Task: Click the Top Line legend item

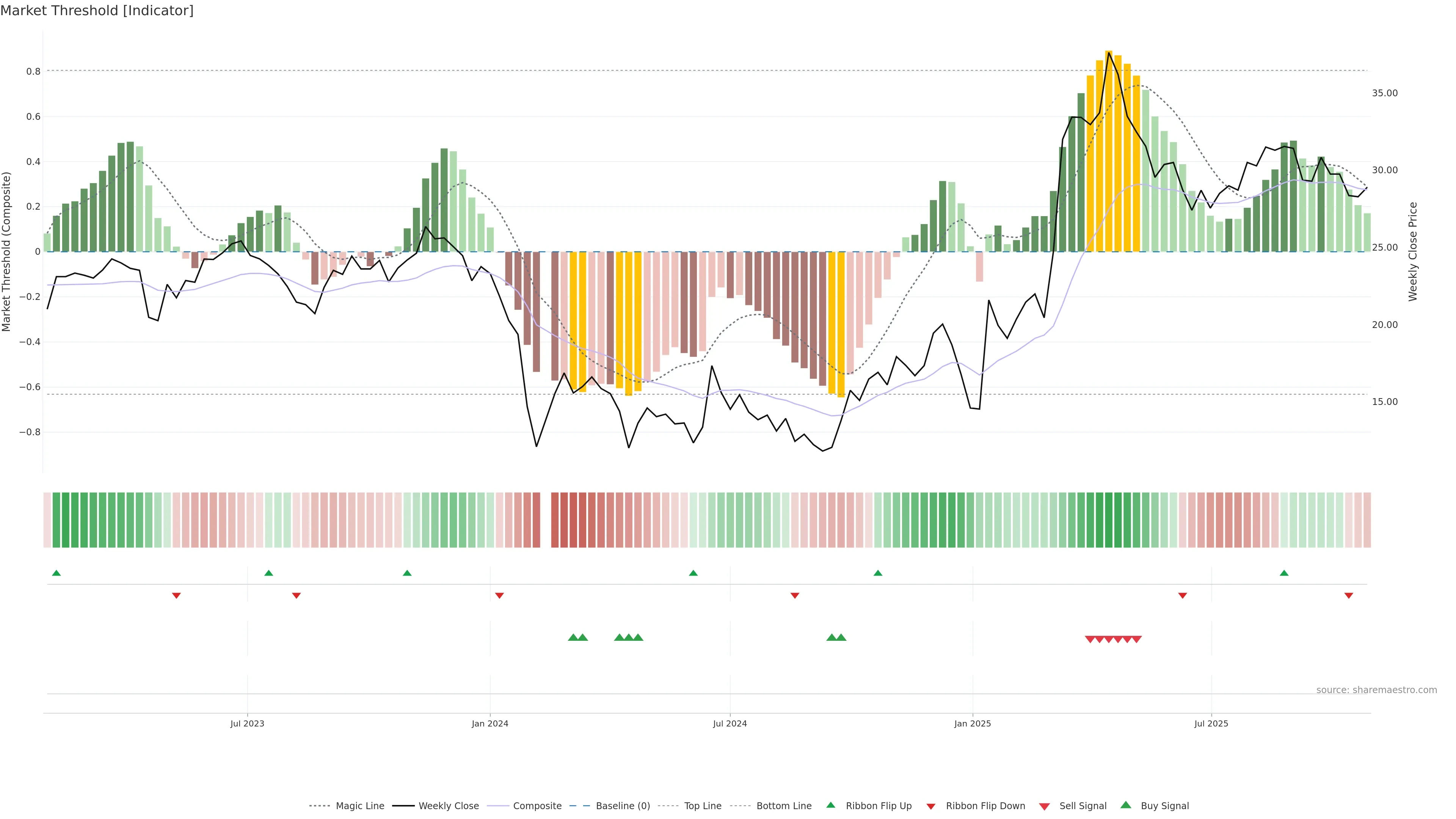Action: click(x=703, y=806)
